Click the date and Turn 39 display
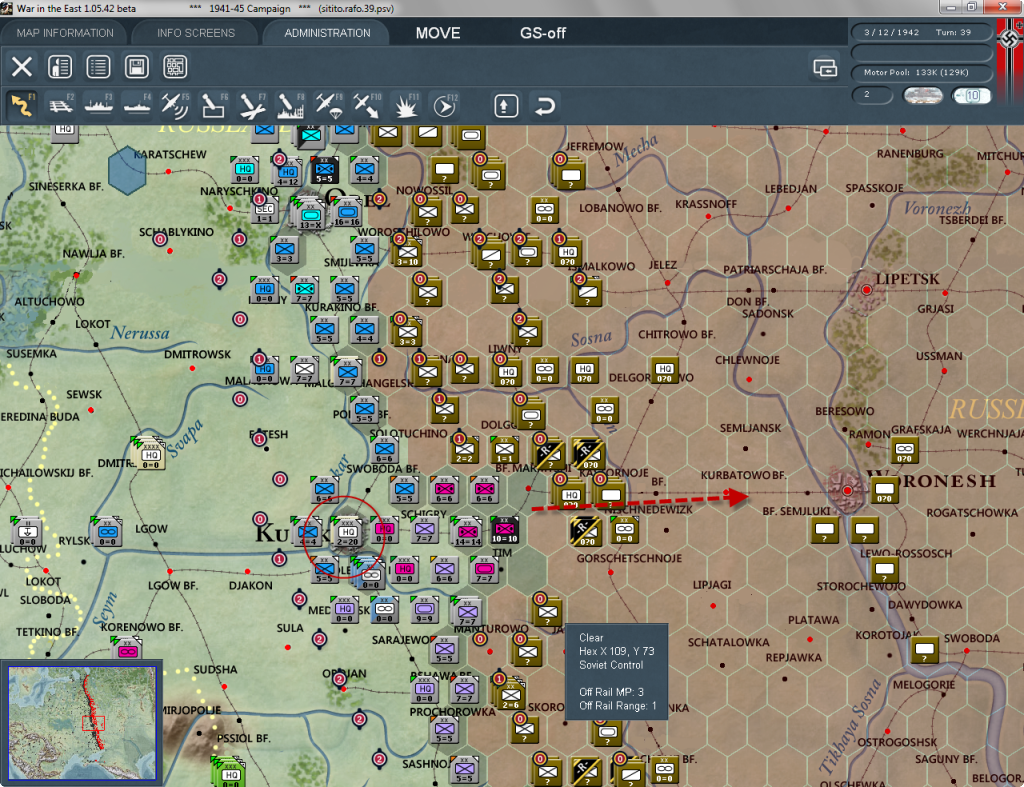 [x=920, y=33]
